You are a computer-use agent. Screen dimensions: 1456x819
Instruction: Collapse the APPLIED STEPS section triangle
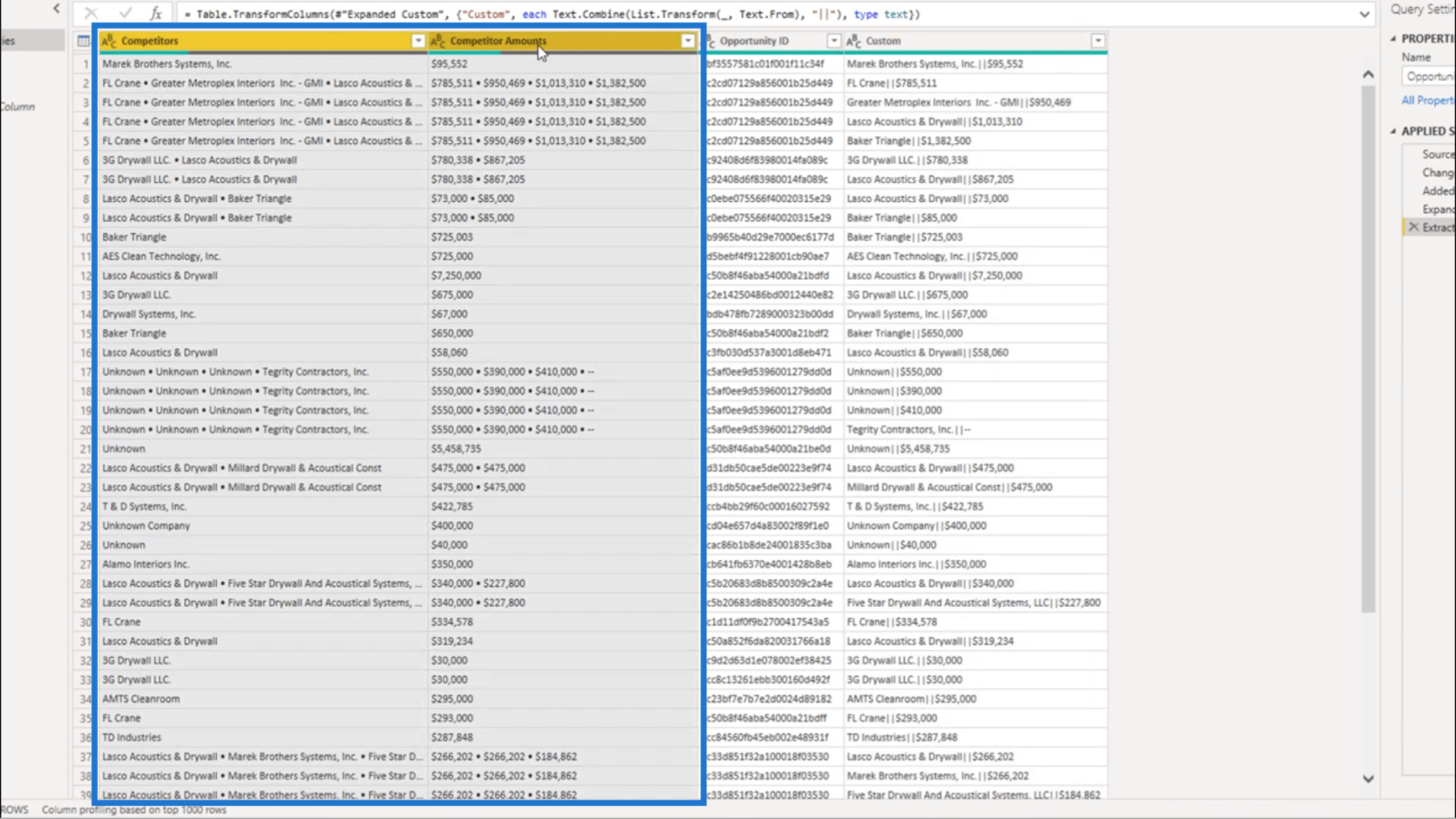(1394, 131)
